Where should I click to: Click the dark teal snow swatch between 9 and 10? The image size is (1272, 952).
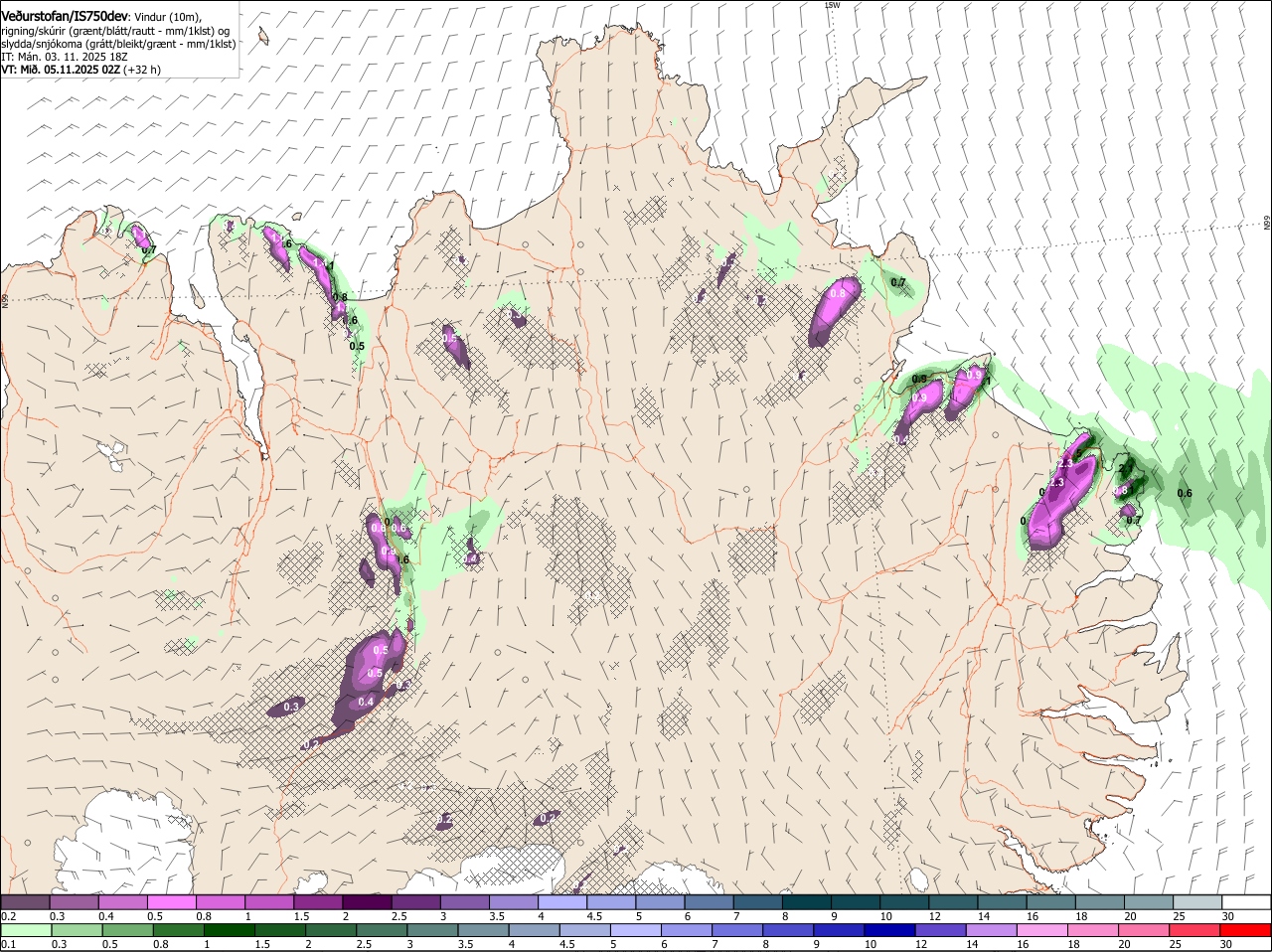856,901
